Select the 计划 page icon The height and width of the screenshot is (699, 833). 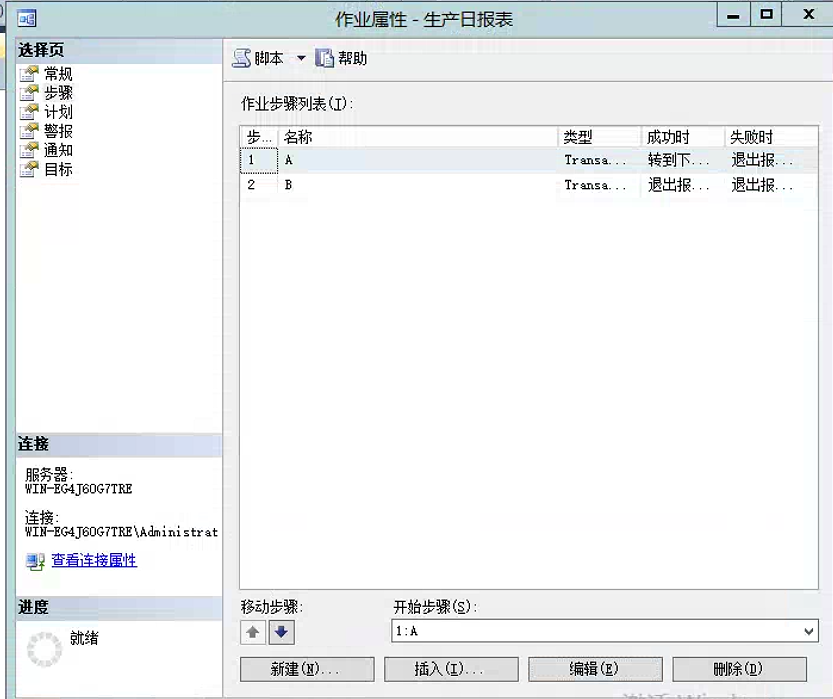pyautogui.click(x=28, y=112)
